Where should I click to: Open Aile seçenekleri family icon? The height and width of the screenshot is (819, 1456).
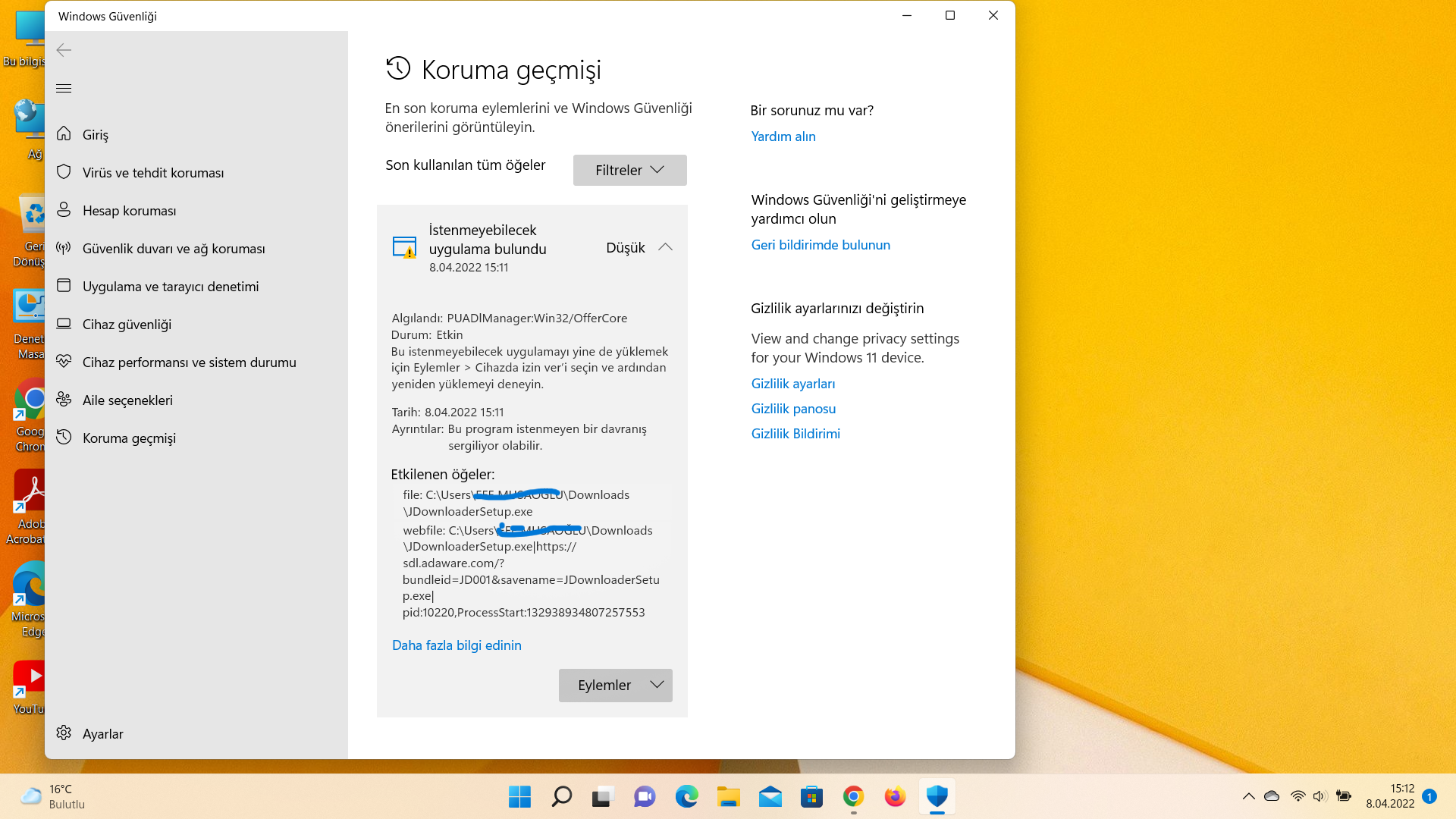(64, 400)
